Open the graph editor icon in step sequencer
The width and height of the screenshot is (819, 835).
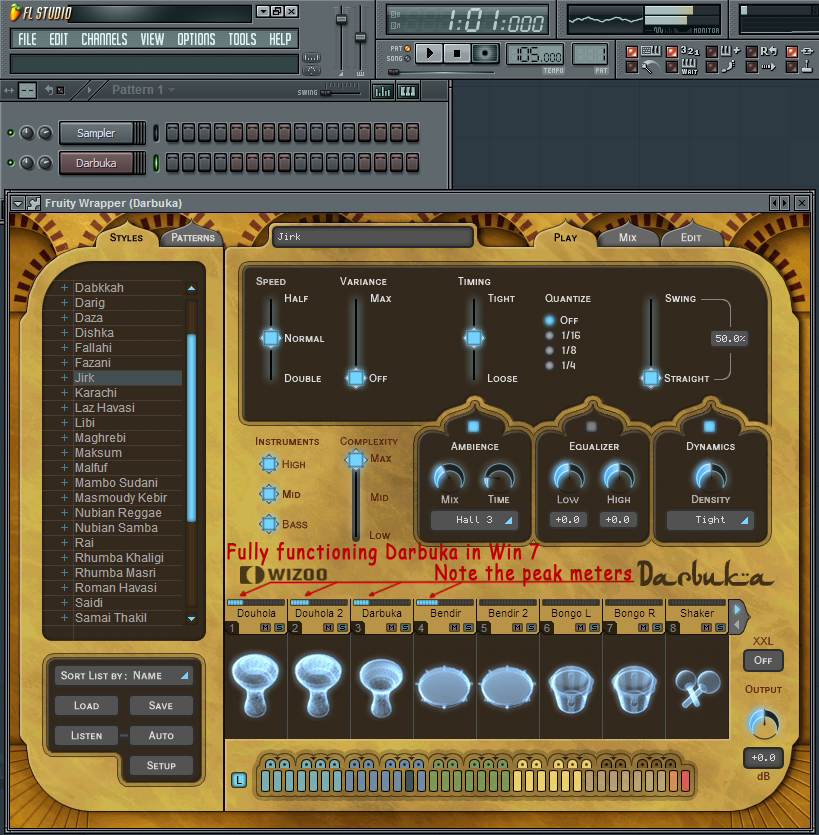[382, 91]
